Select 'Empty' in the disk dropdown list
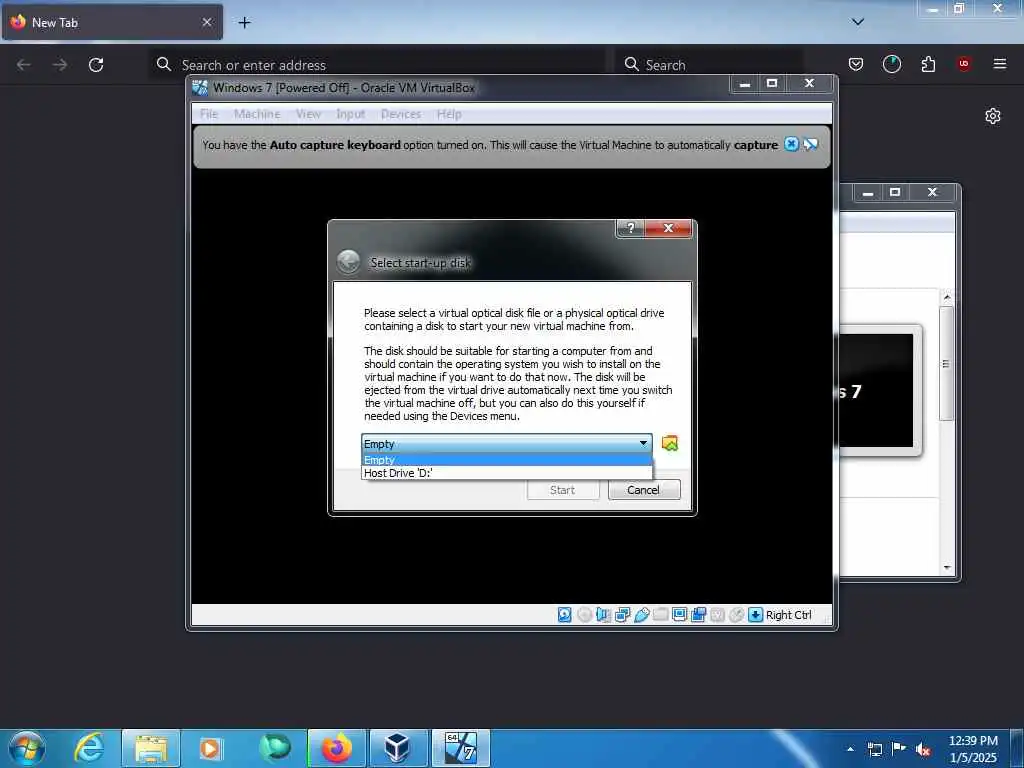 pyautogui.click(x=507, y=460)
